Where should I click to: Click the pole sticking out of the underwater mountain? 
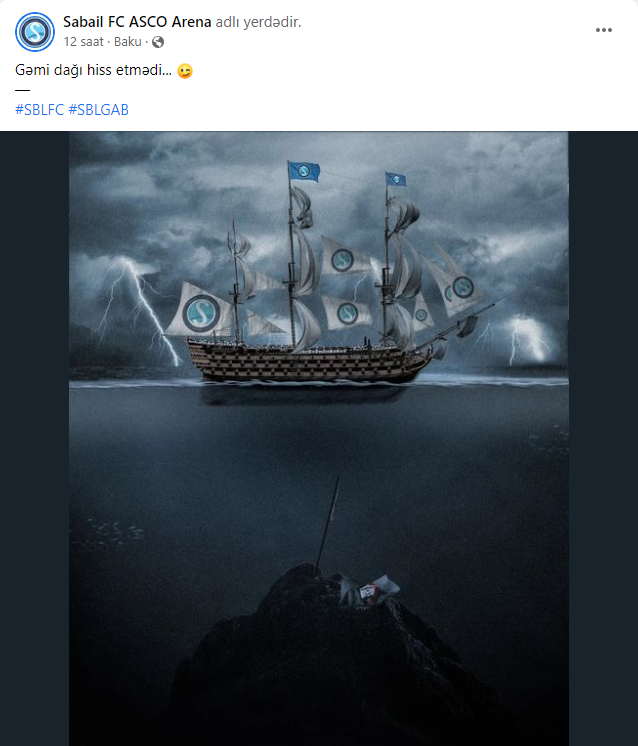pos(328,522)
